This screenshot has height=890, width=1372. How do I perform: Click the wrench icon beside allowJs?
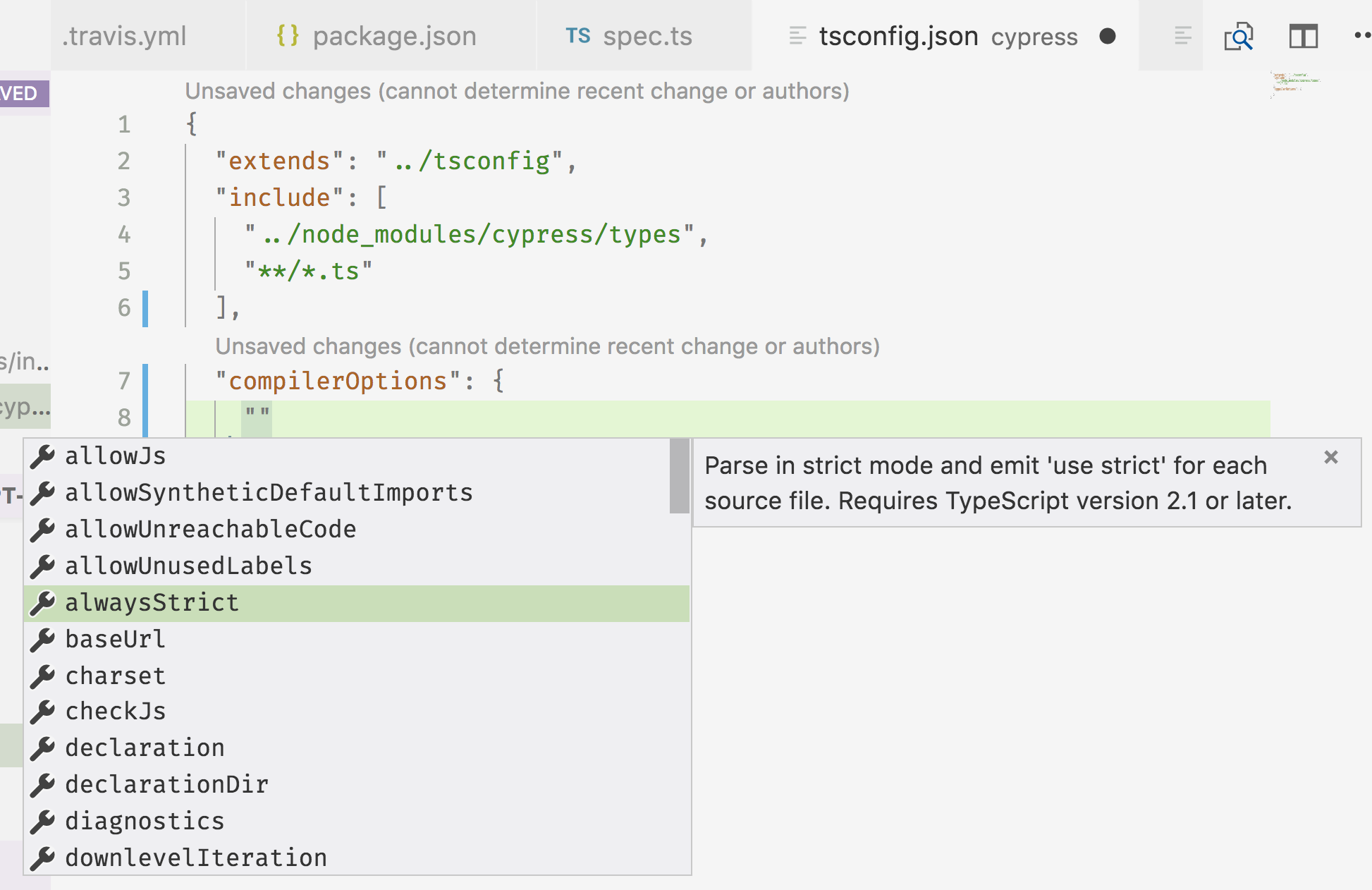click(x=44, y=456)
